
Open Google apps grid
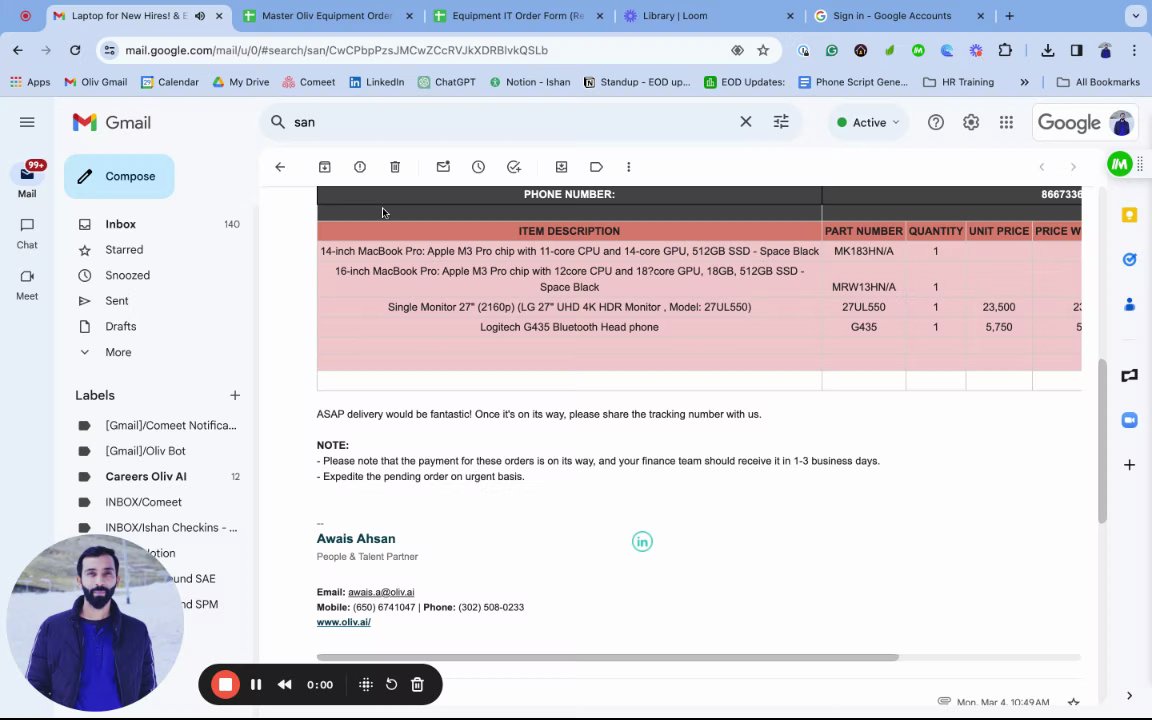coord(1007,123)
